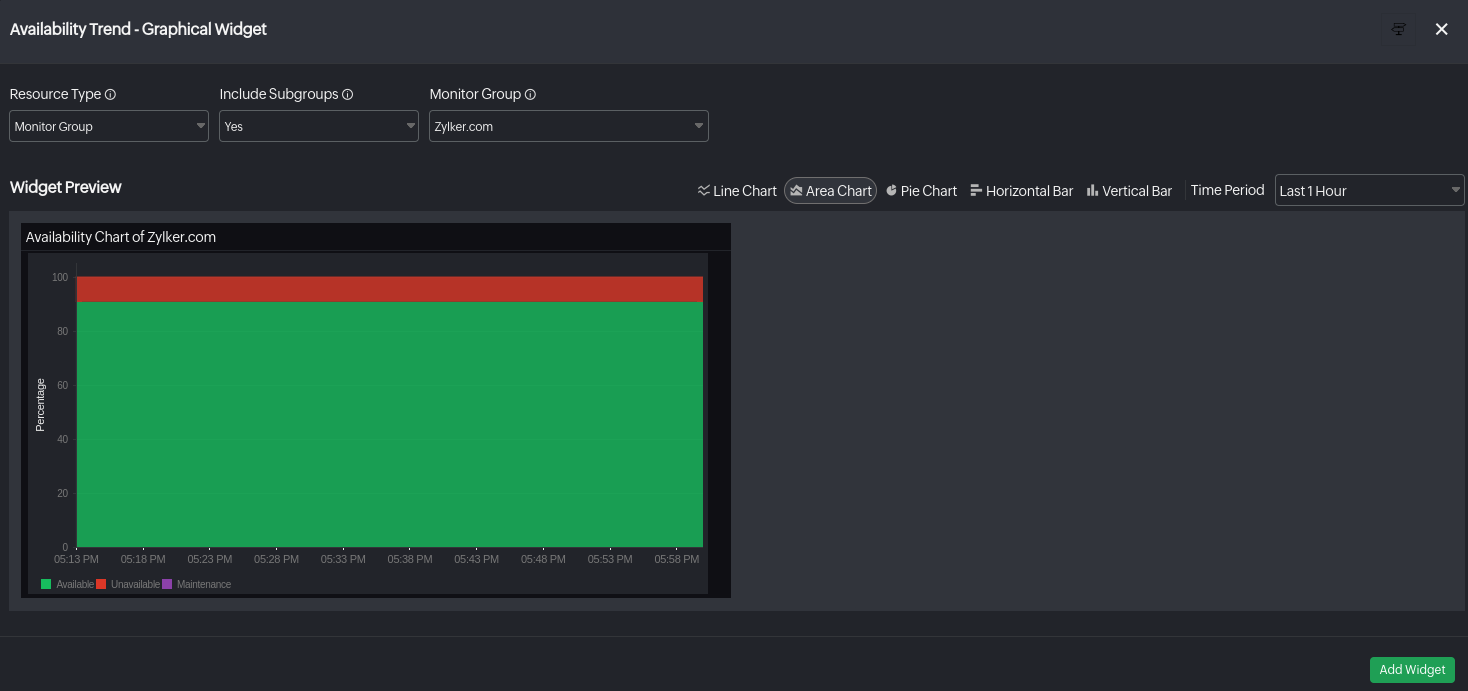Click the 05:33 PM axis label

[343, 559]
